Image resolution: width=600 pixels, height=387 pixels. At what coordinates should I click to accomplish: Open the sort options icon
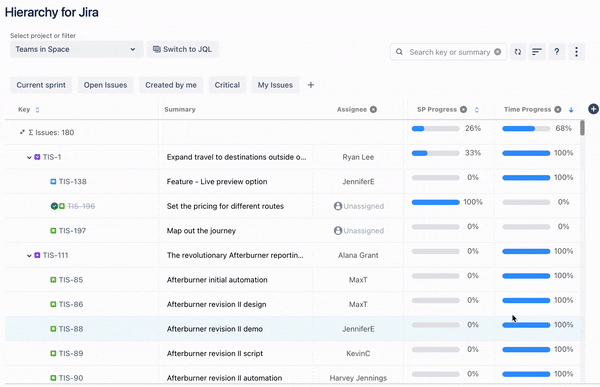[537, 52]
